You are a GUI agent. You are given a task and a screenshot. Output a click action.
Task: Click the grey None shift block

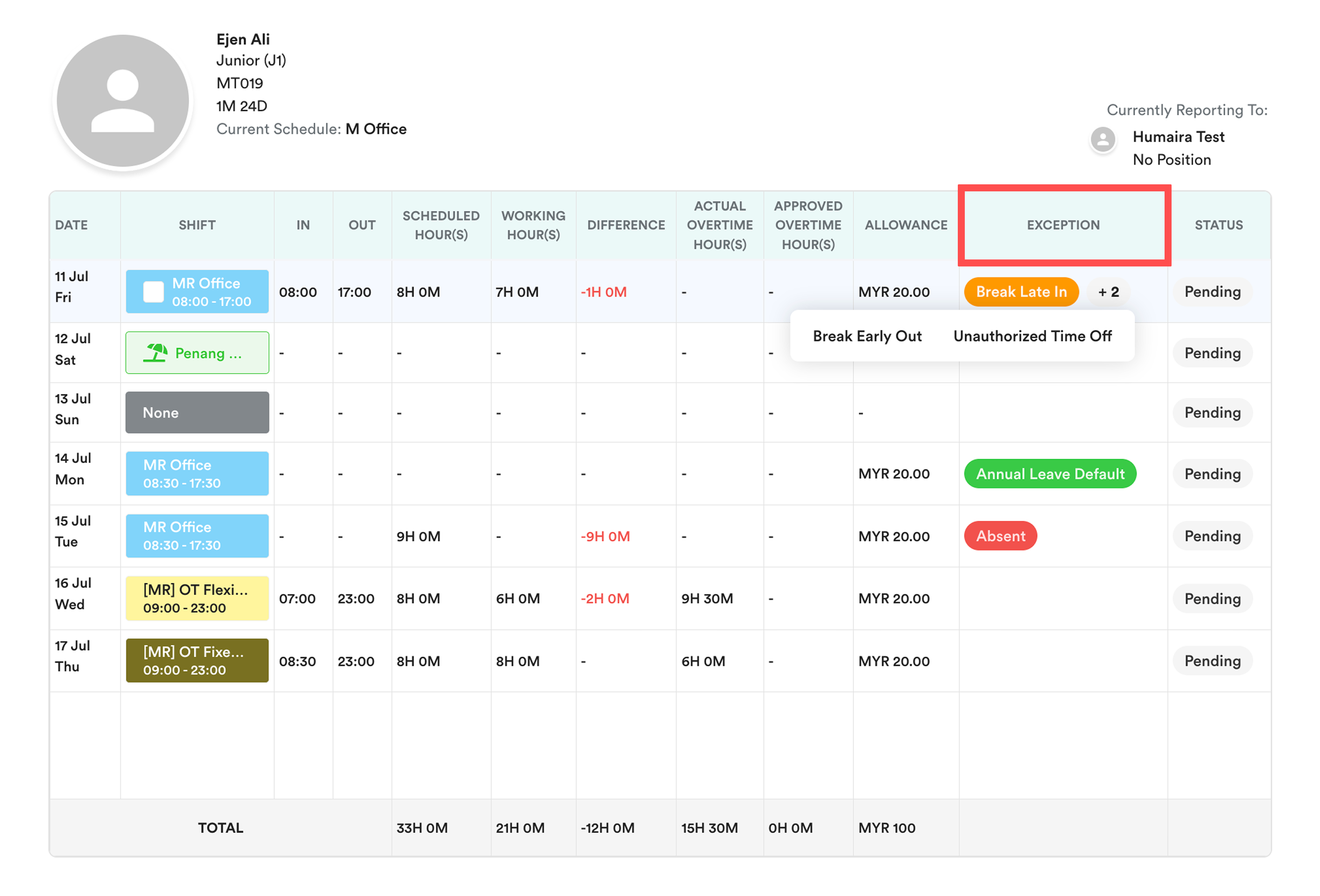(197, 413)
